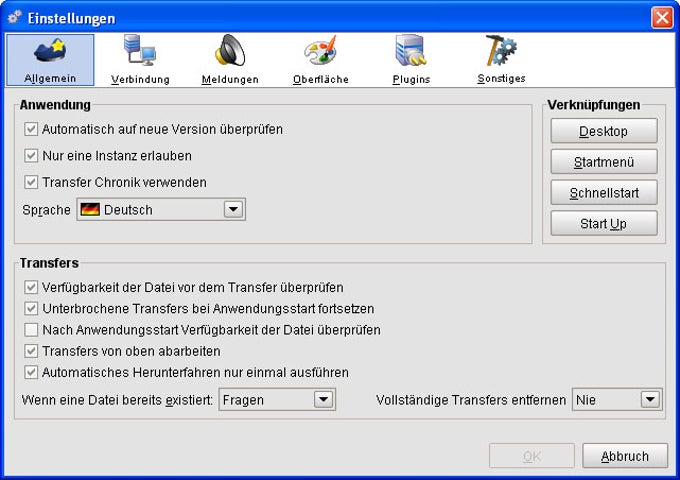The image size is (680, 480).
Task: Switch to the Sonstiges tab label
Action: coord(501,78)
